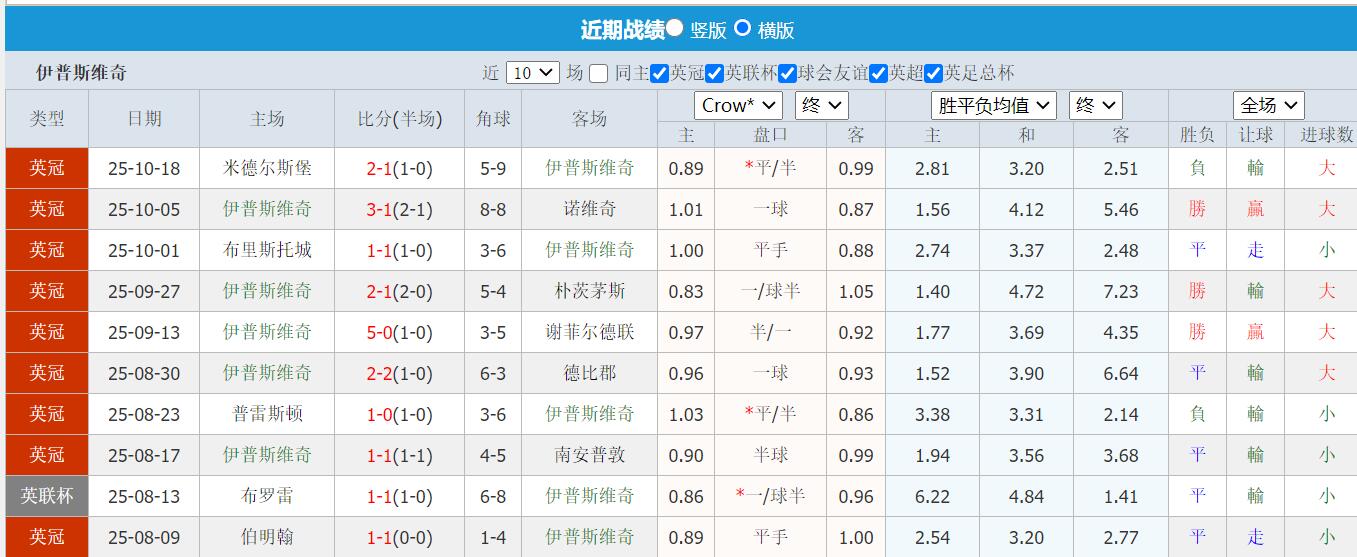Viewport: 1357px width, 557px height.
Task: Click the 5-0 score against 谢菲尔德联
Action: coord(379,332)
